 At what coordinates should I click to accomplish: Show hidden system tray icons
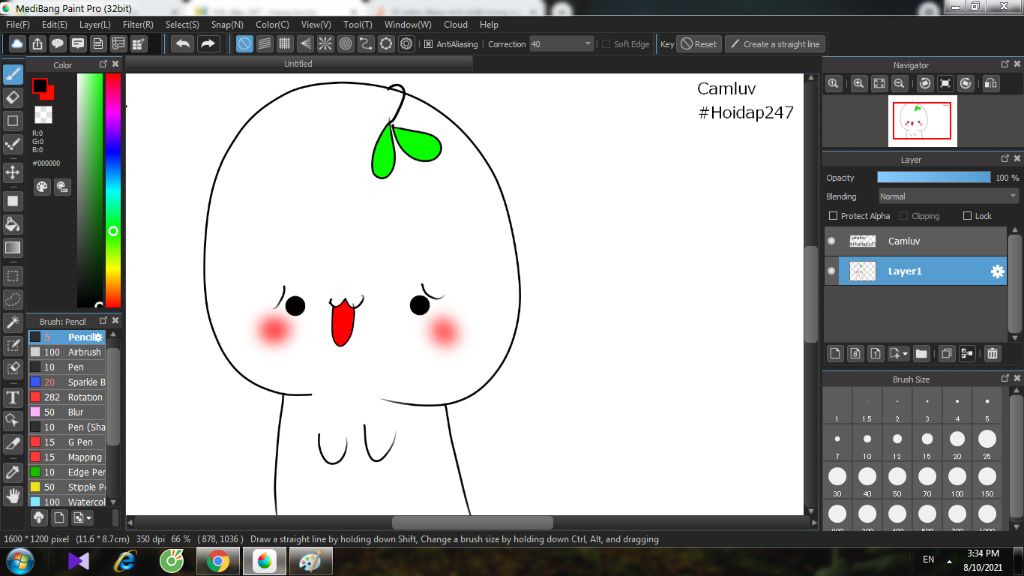click(x=949, y=561)
